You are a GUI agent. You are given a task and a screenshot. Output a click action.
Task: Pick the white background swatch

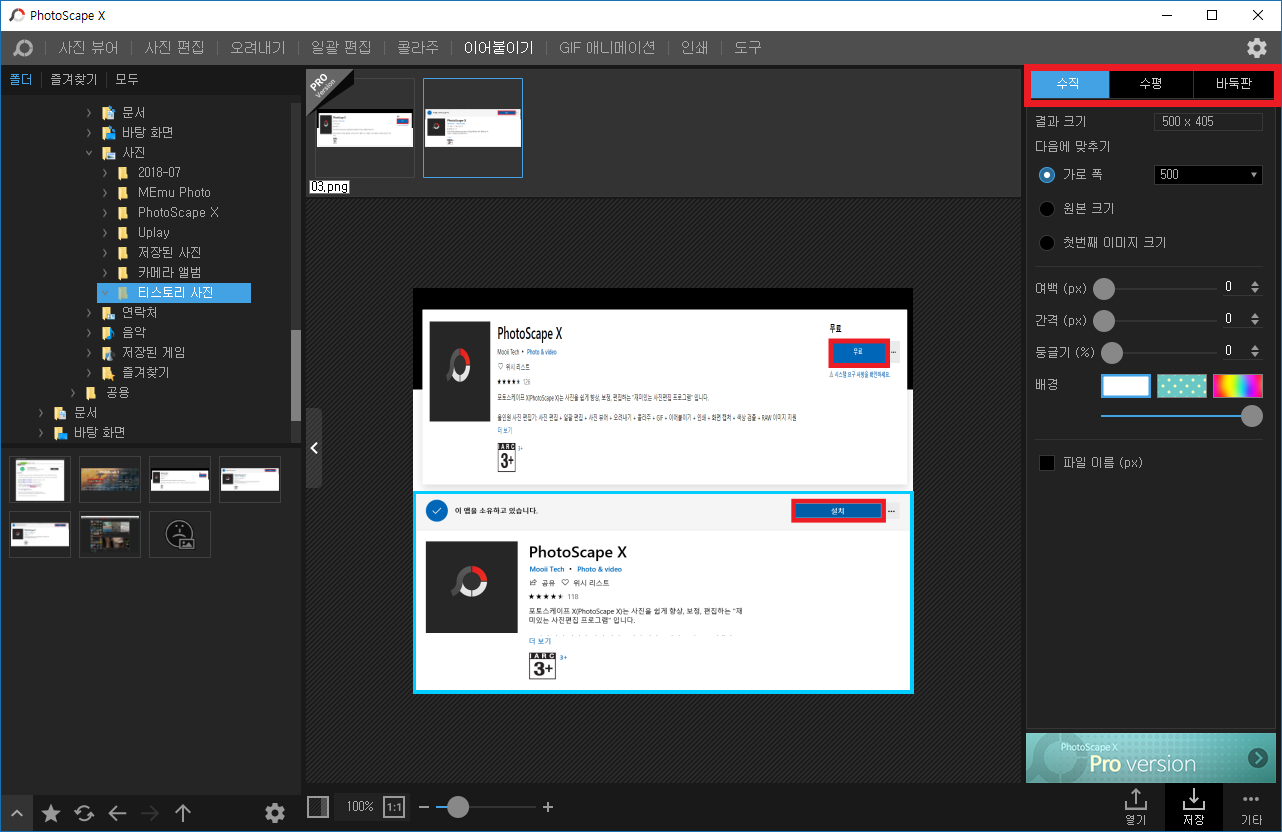[x=1126, y=386]
